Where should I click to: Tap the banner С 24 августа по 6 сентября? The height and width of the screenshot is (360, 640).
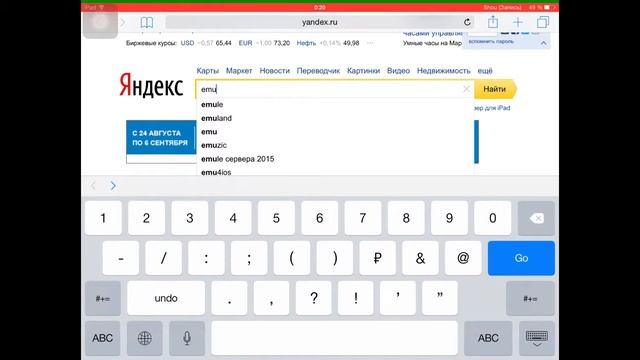click(161, 138)
